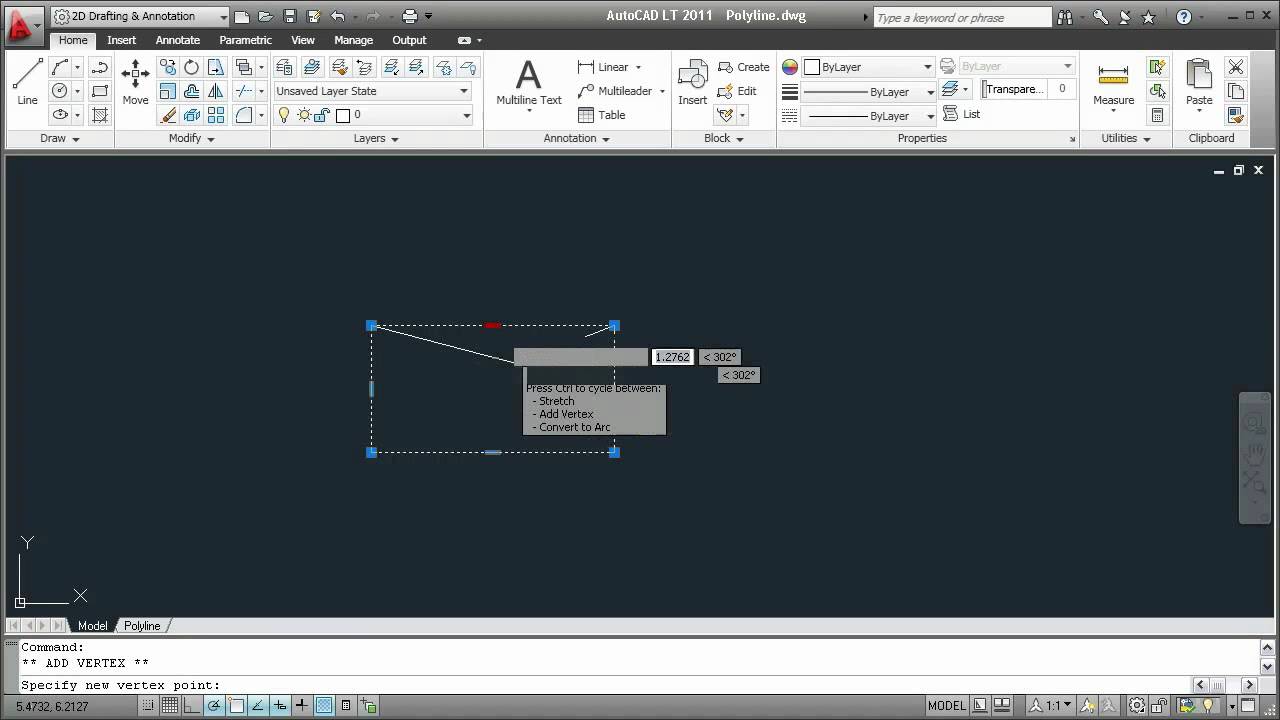Click the Cut scissors icon
This screenshot has height=720, width=1280.
(x=1236, y=67)
